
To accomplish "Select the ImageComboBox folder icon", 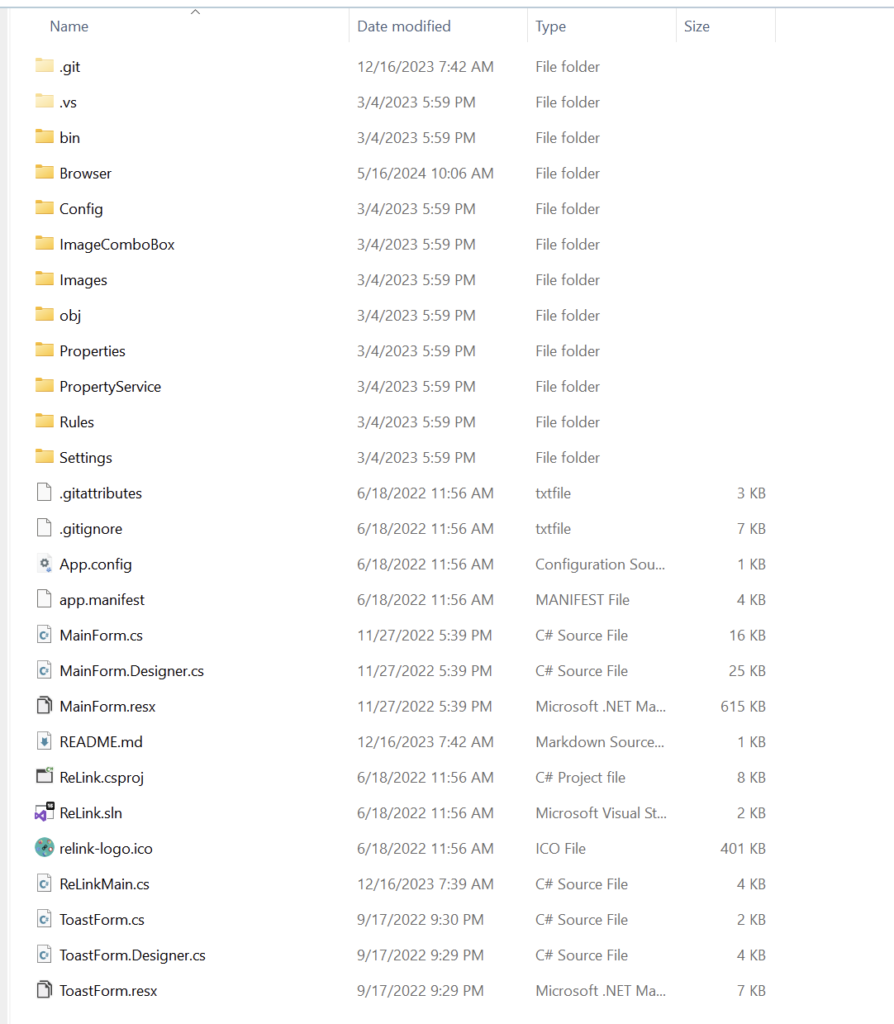I will point(44,244).
